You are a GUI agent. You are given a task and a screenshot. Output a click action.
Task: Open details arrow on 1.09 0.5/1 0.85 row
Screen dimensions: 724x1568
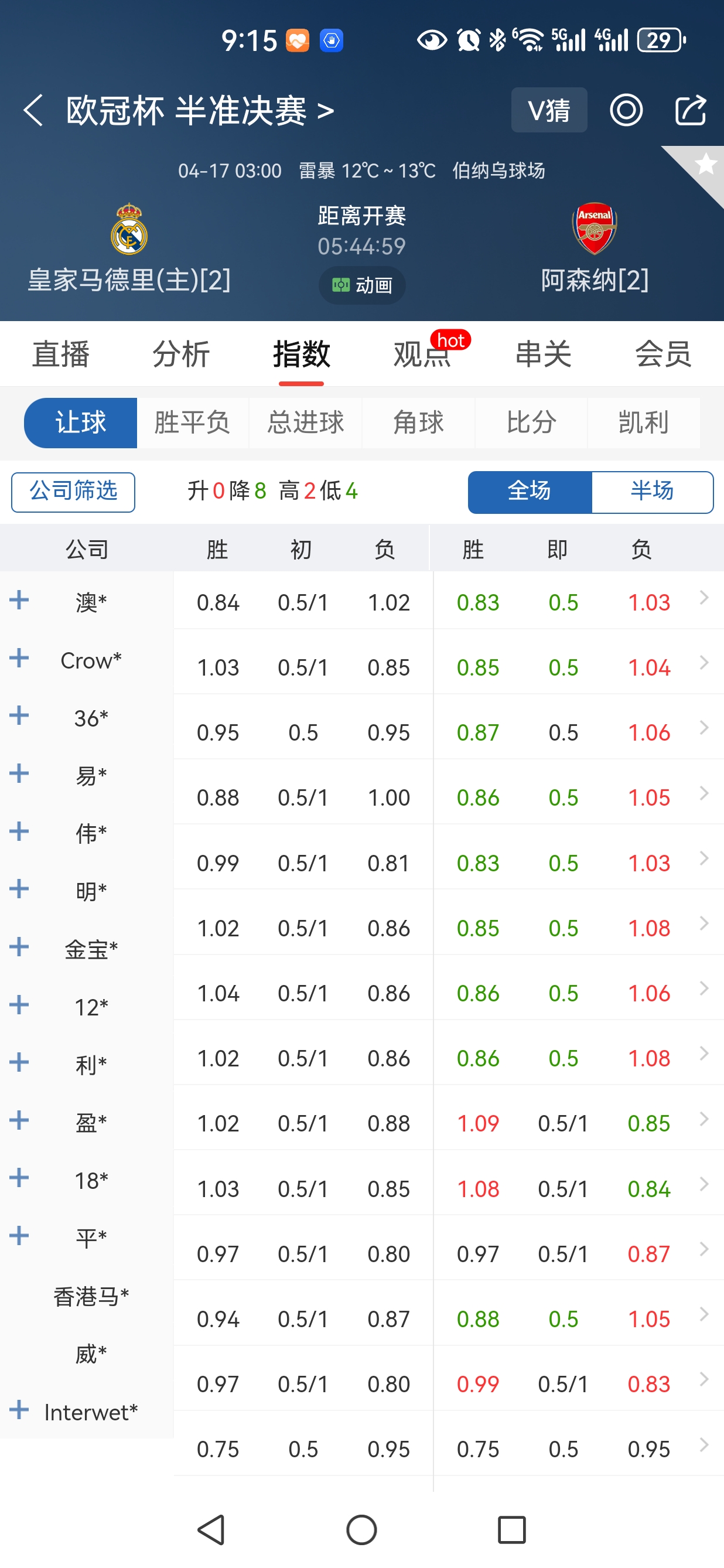pos(705,1119)
